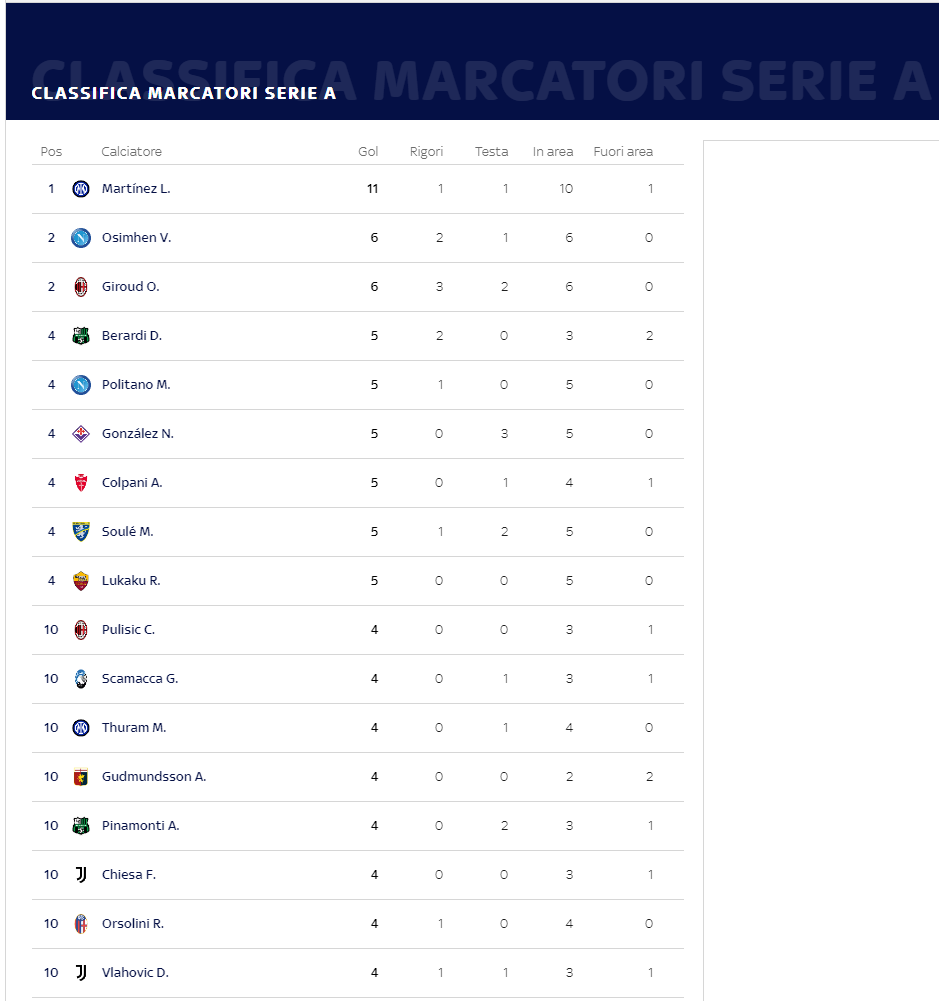The width and height of the screenshot is (939, 1001).
Task: Select Pulisic C. player name
Action: point(128,630)
